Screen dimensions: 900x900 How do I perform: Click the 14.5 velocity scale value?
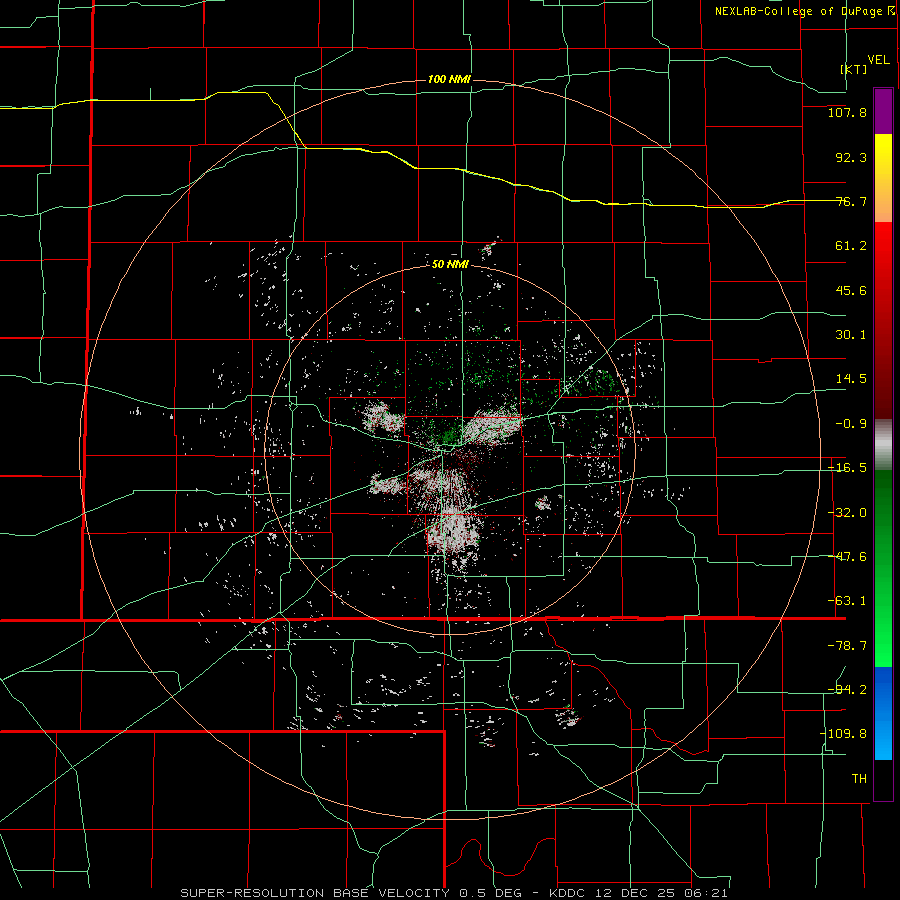pos(851,379)
